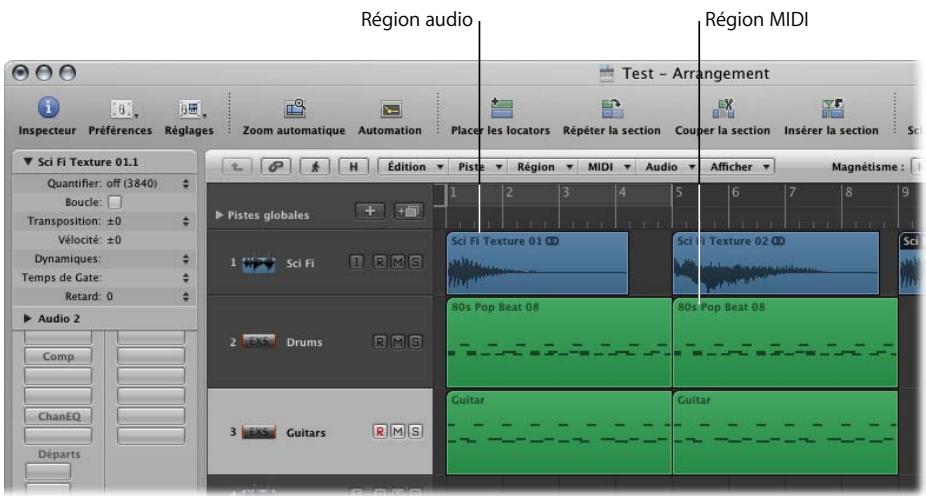Viewport: 926px width, 496px height.
Task: Enable the Boucle checkbox
Action: (115, 202)
